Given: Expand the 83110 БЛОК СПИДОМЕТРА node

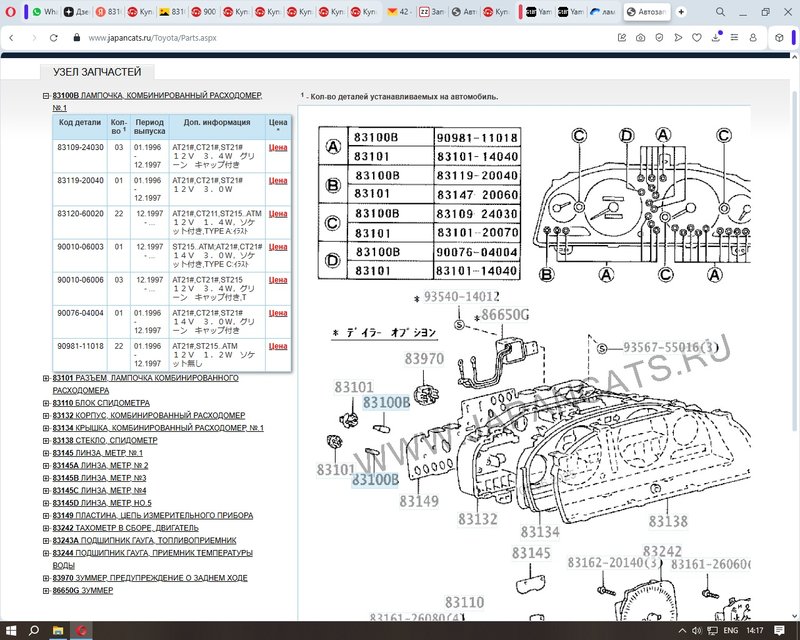Looking at the screenshot, I should coord(46,403).
